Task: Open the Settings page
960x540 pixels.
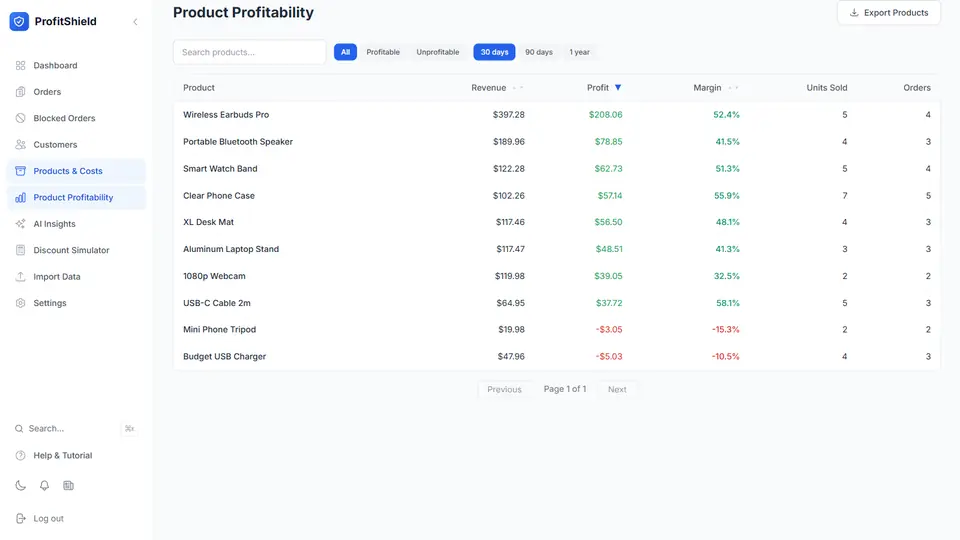Action: click(76, 303)
